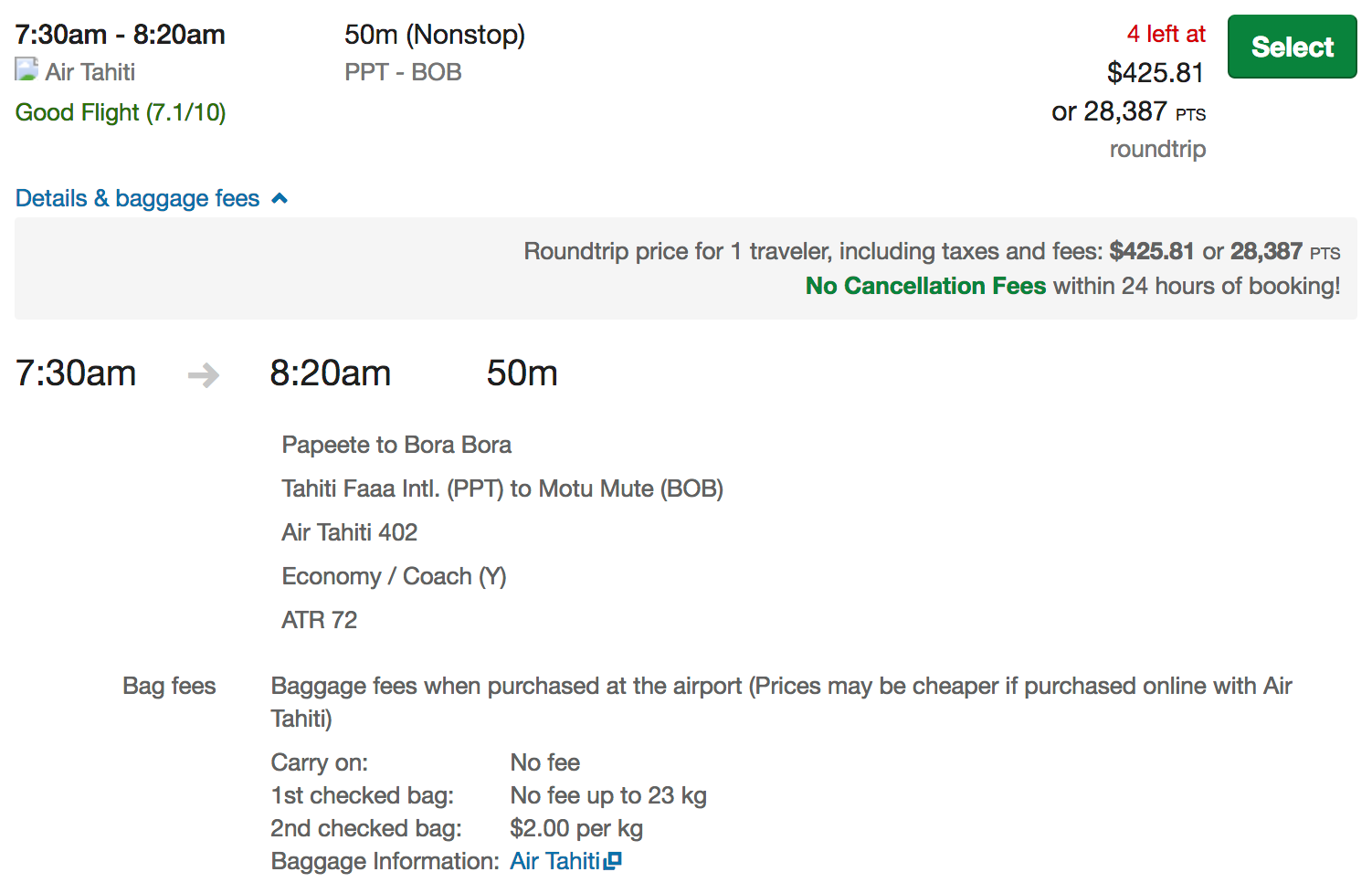The image size is (1372, 893).
Task: Click the chevron beside Details & baggage fees
Action: 280,198
